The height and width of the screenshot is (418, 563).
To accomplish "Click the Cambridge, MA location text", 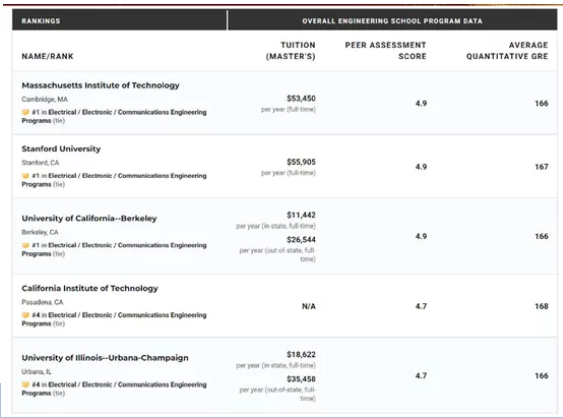I will click(x=45, y=99).
